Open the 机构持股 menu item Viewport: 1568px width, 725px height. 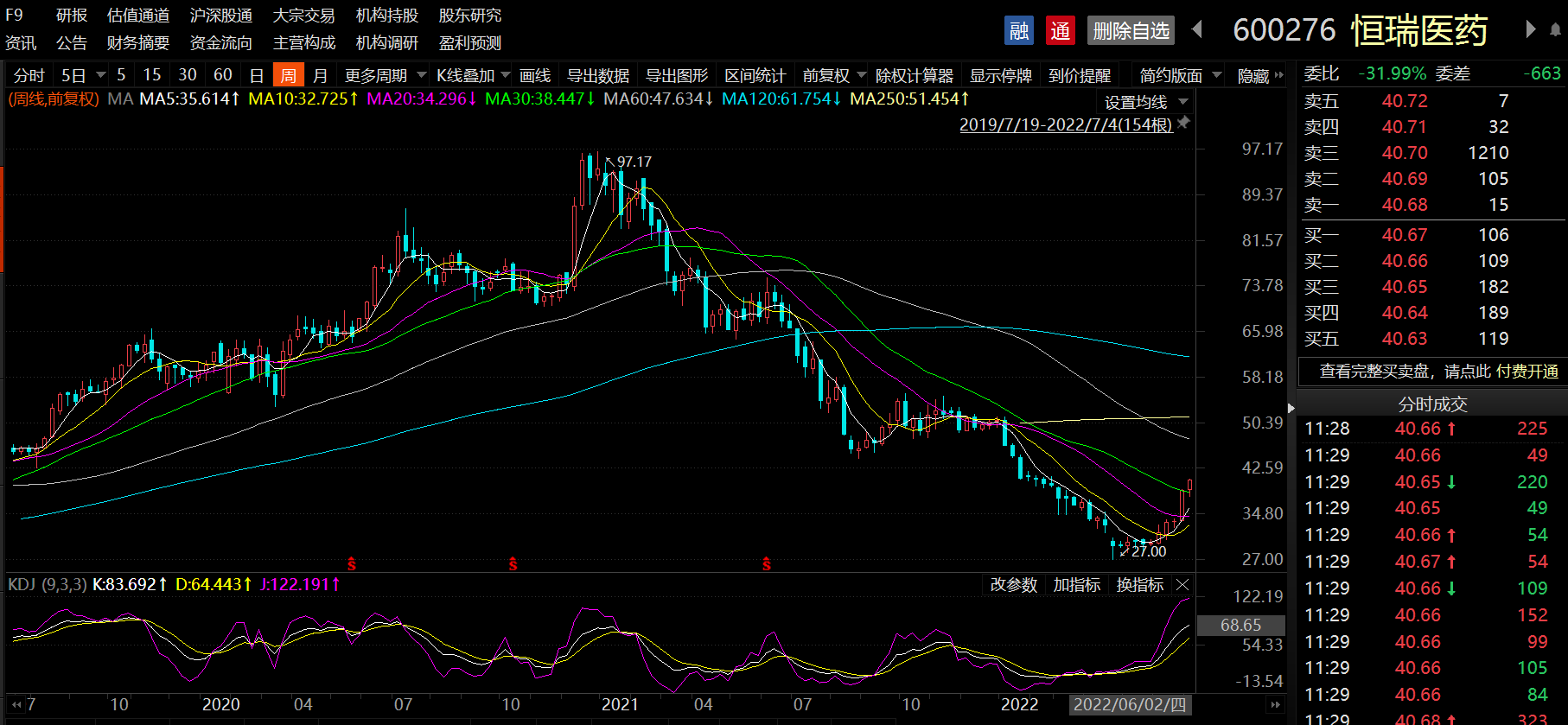tap(386, 16)
